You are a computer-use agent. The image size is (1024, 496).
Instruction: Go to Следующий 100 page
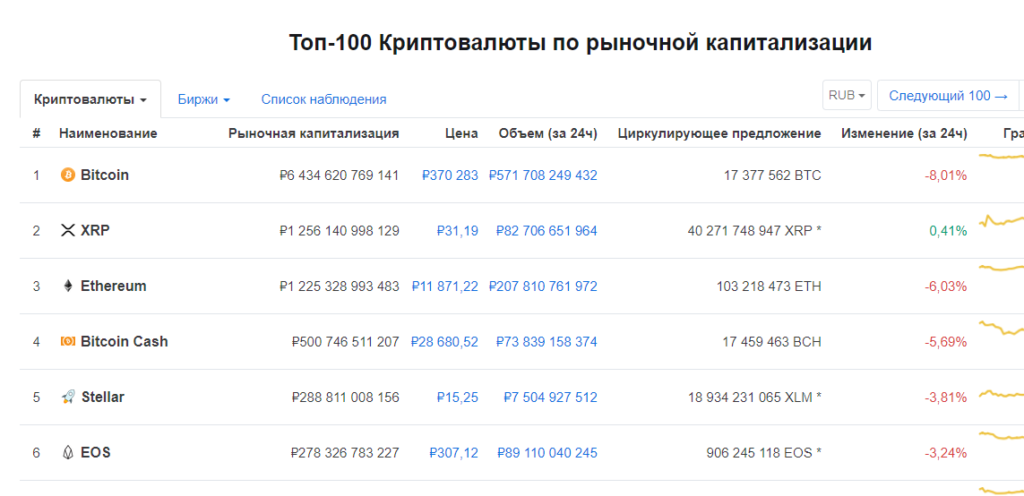pyautogui.click(x=948, y=96)
